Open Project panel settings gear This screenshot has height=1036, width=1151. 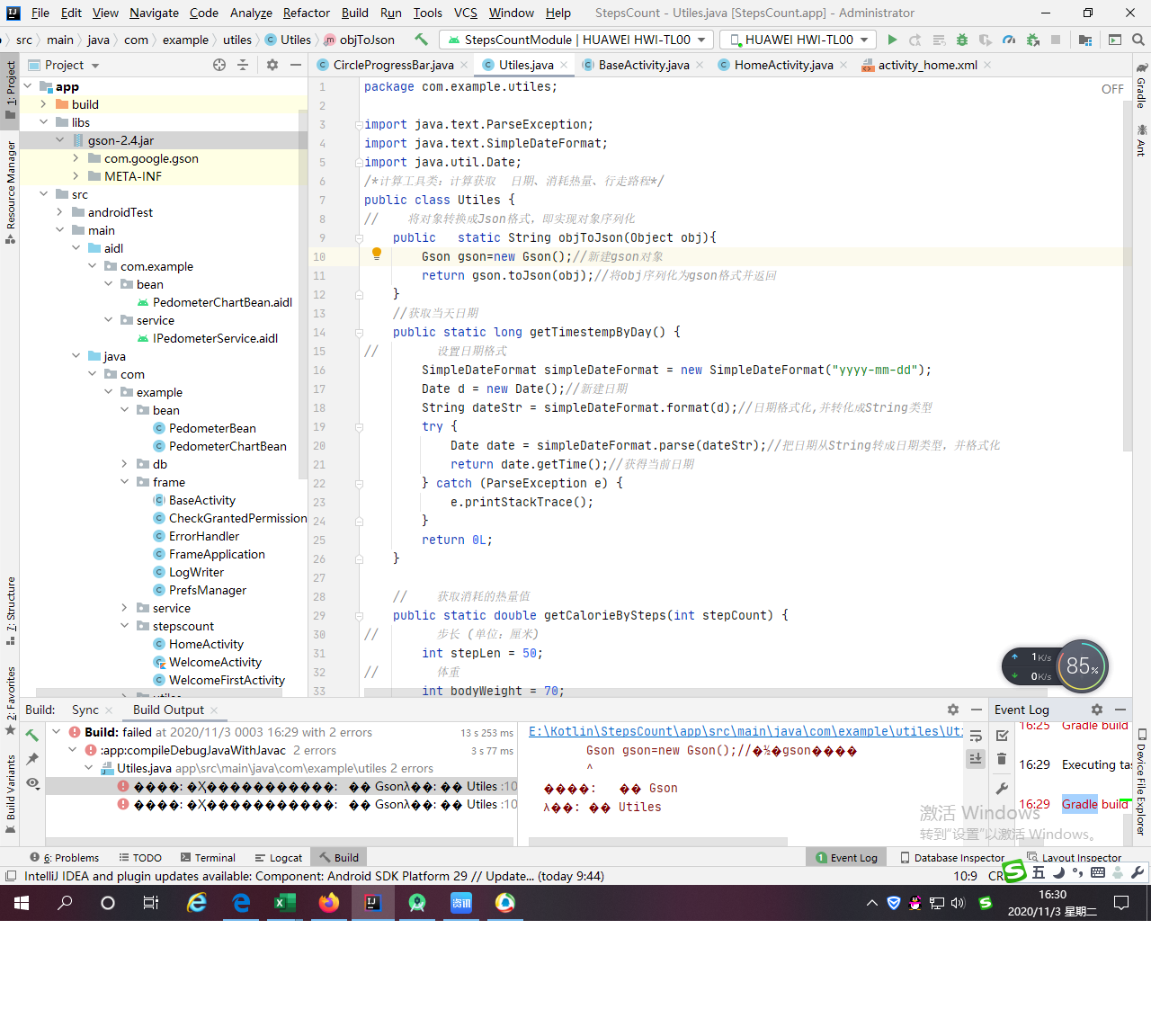coord(272,65)
